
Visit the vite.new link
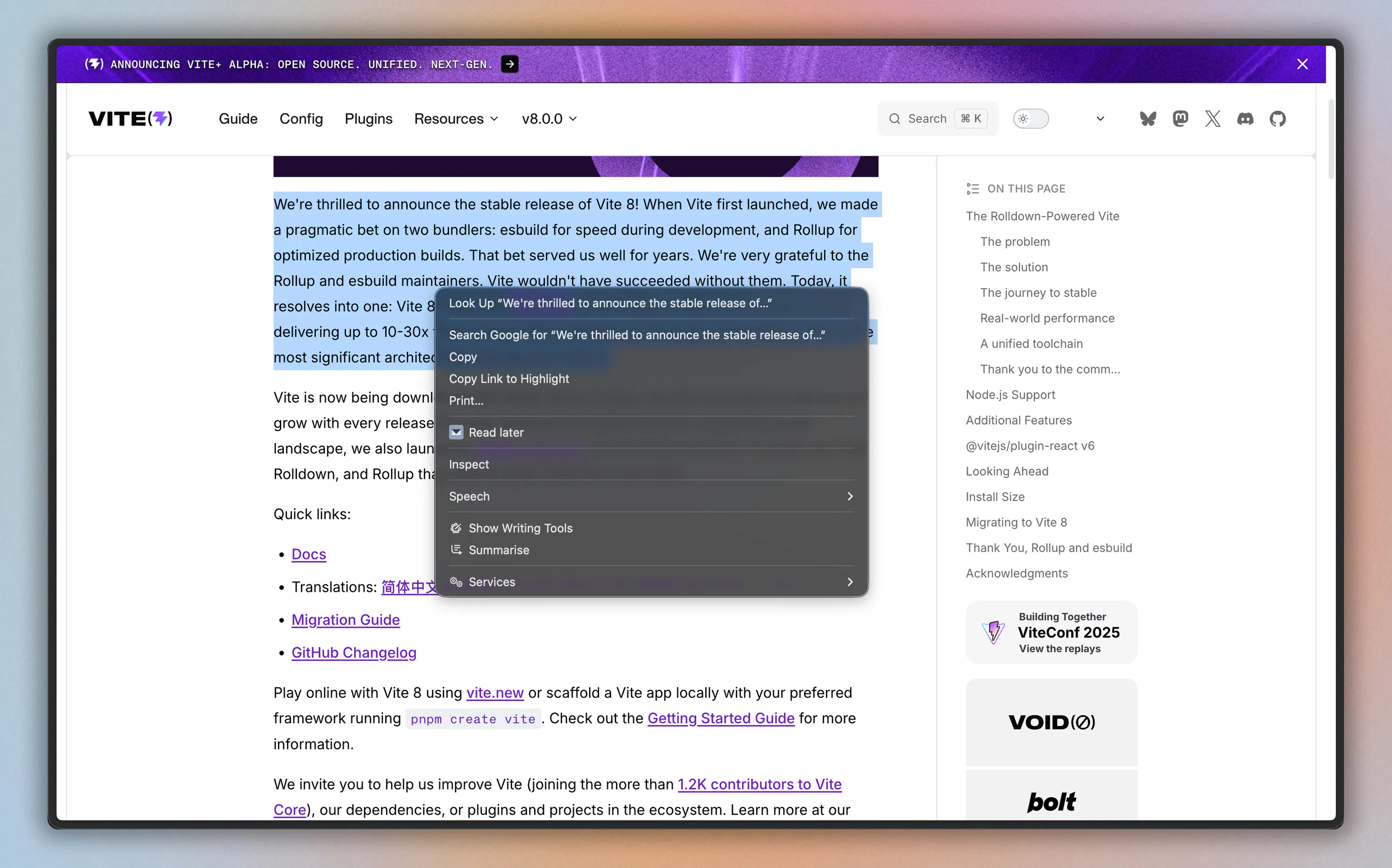tap(495, 692)
